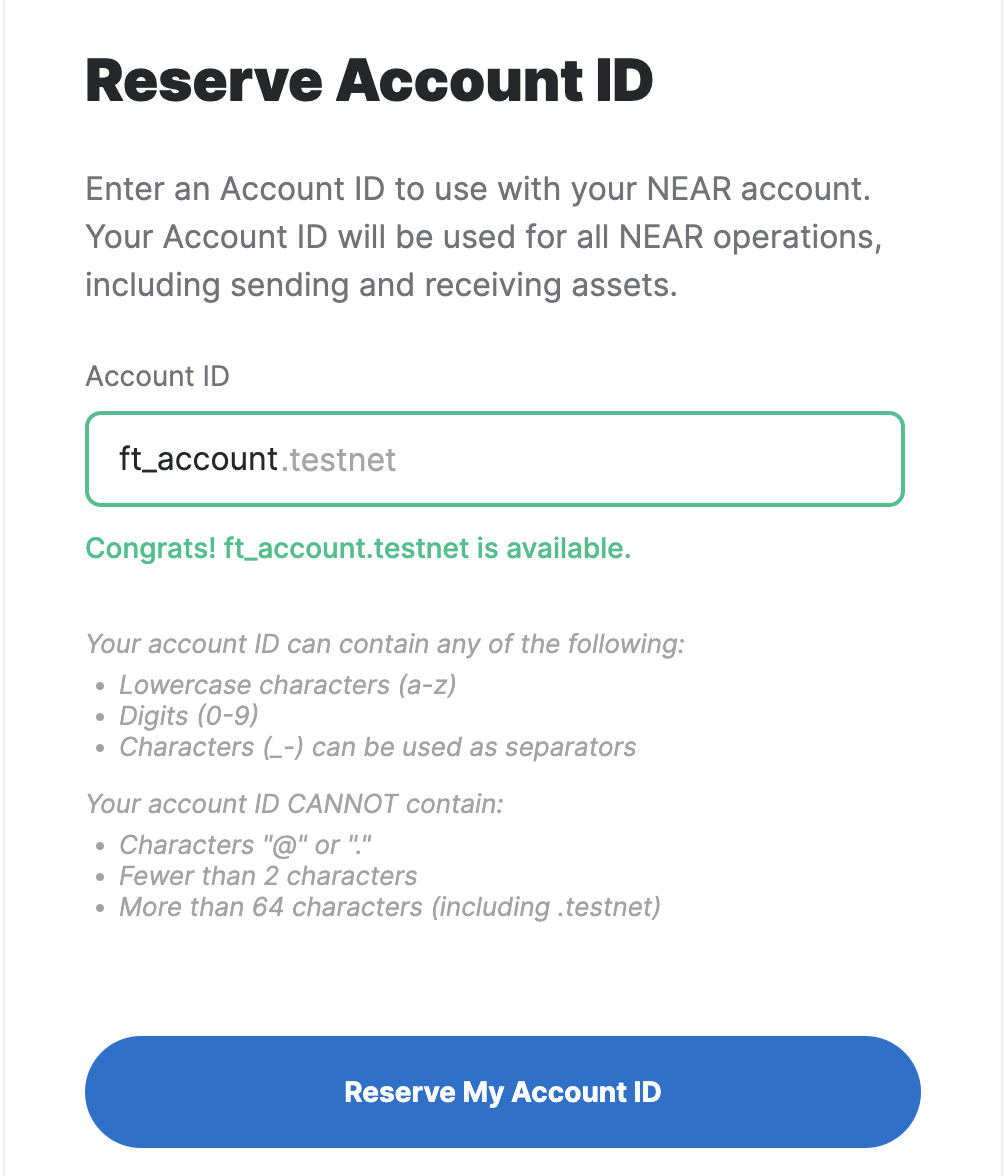Select the Digits (0-9) bullet item
The height and width of the screenshot is (1176, 1006).
[188, 716]
